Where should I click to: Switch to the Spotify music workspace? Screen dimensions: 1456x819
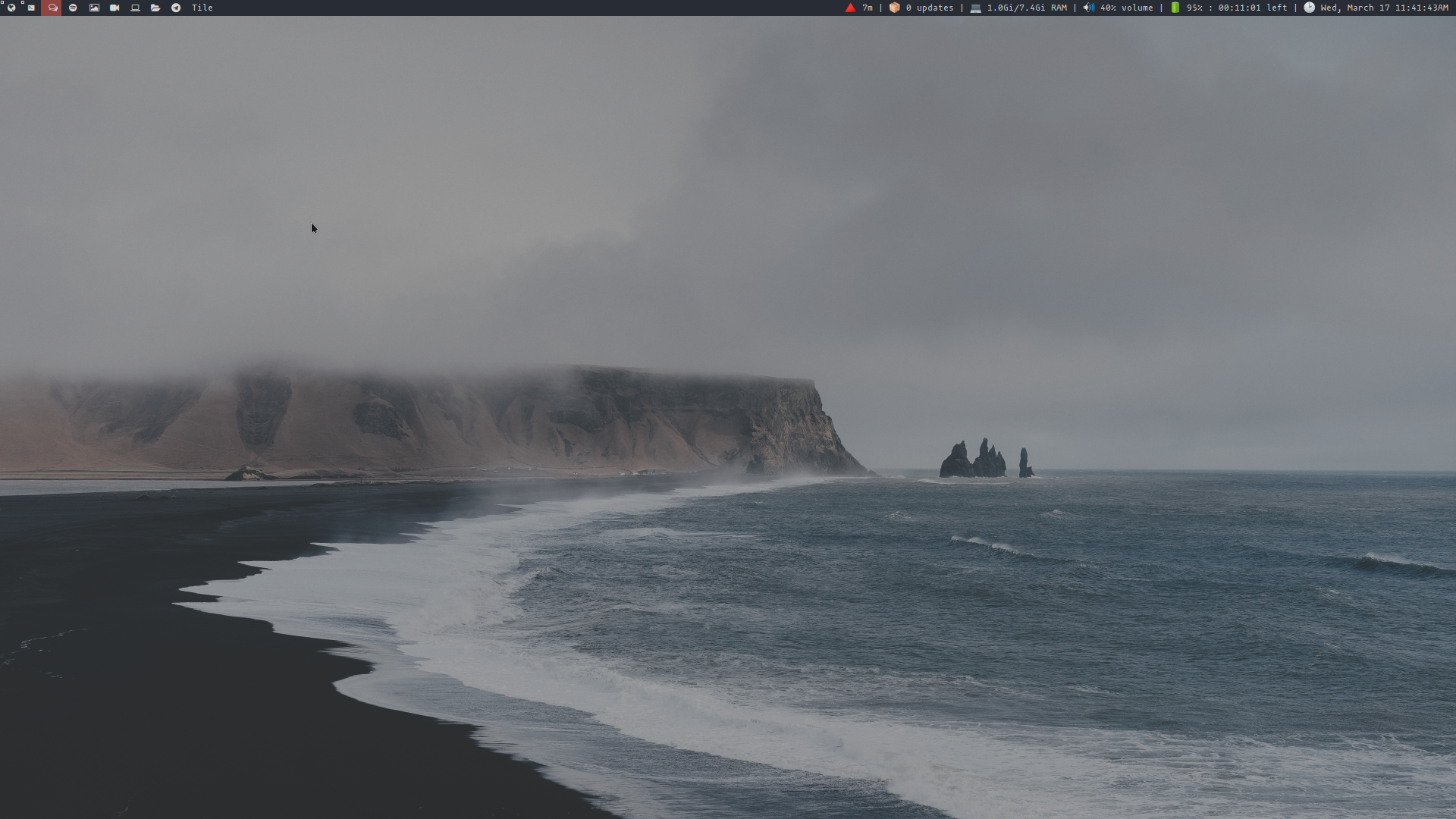73,8
